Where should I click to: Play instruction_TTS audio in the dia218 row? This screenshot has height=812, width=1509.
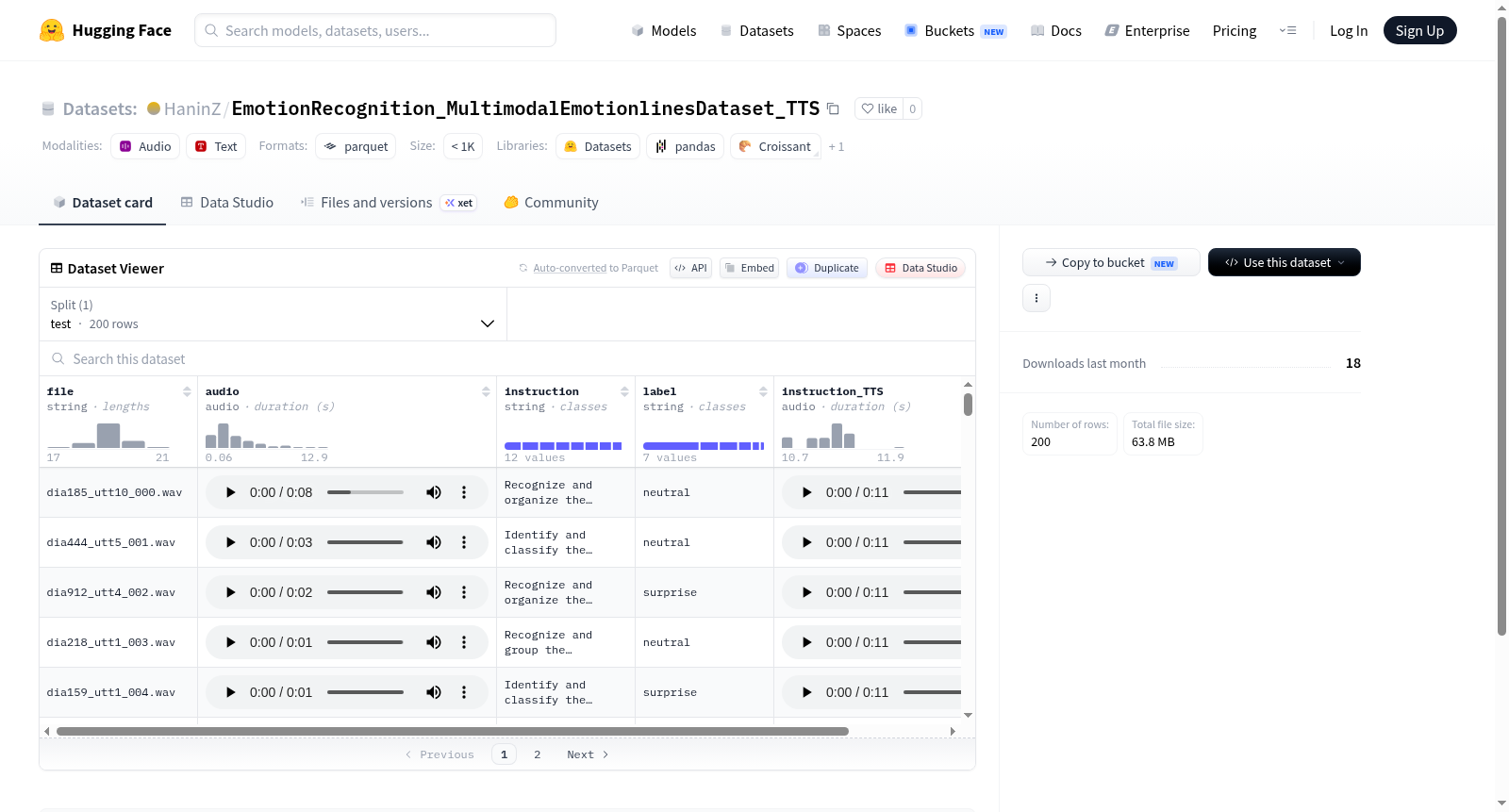tap(806, 642)
